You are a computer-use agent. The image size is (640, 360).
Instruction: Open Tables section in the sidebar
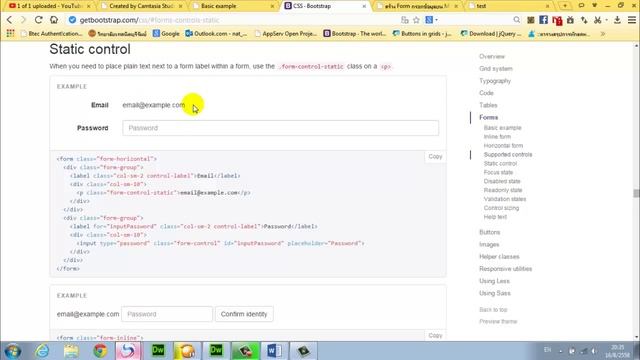pos(488,105)
